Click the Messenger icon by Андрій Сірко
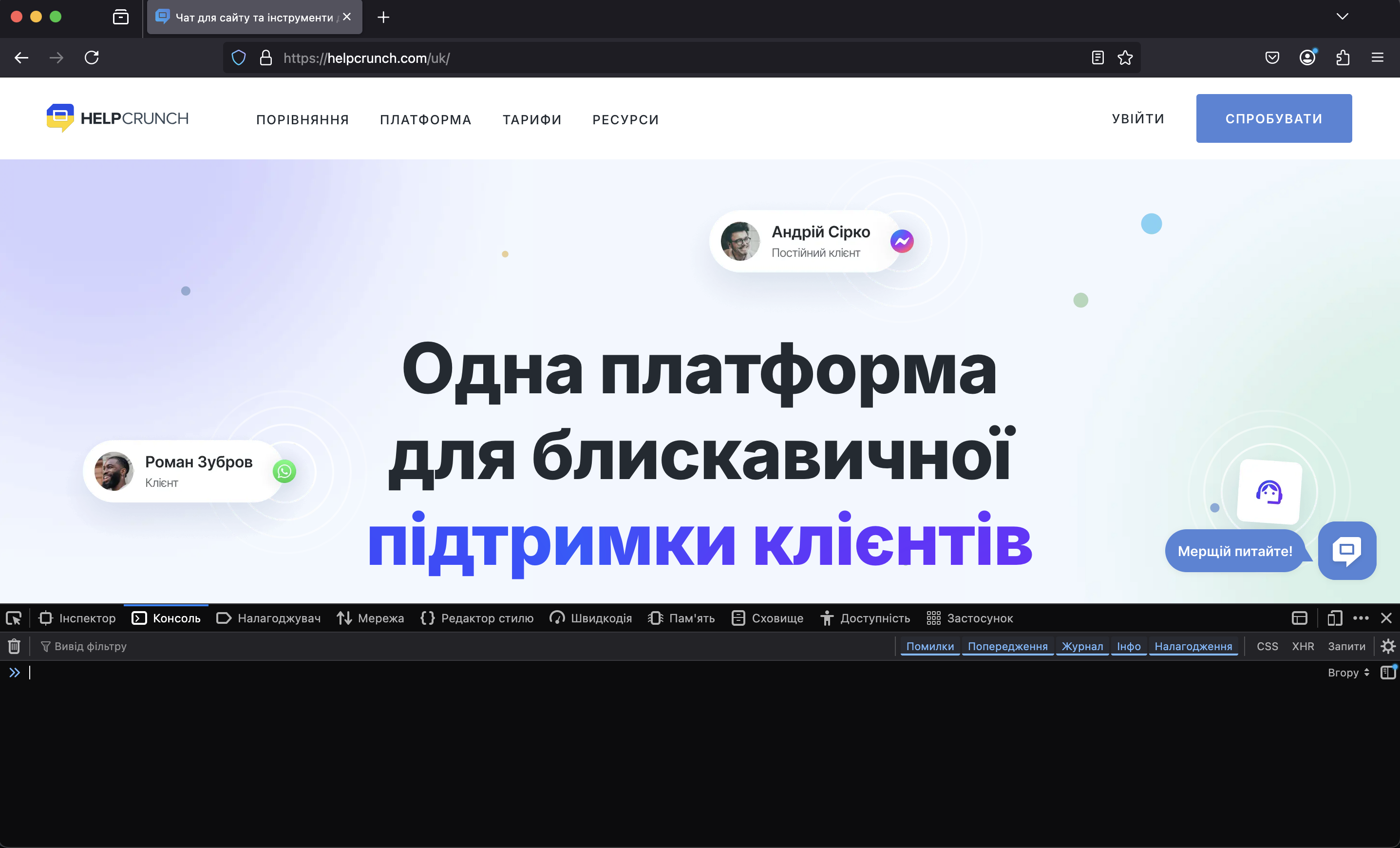This screenshot has width=1400, height=848. tap(902, 242)
